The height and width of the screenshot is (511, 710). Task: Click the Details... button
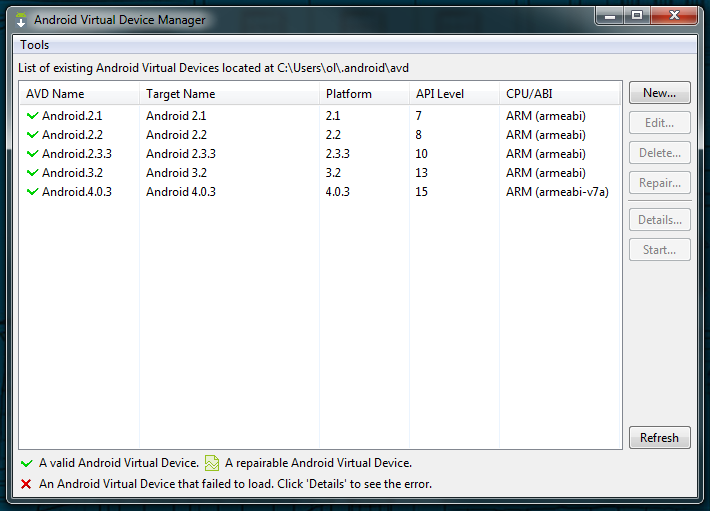[659, 220]
